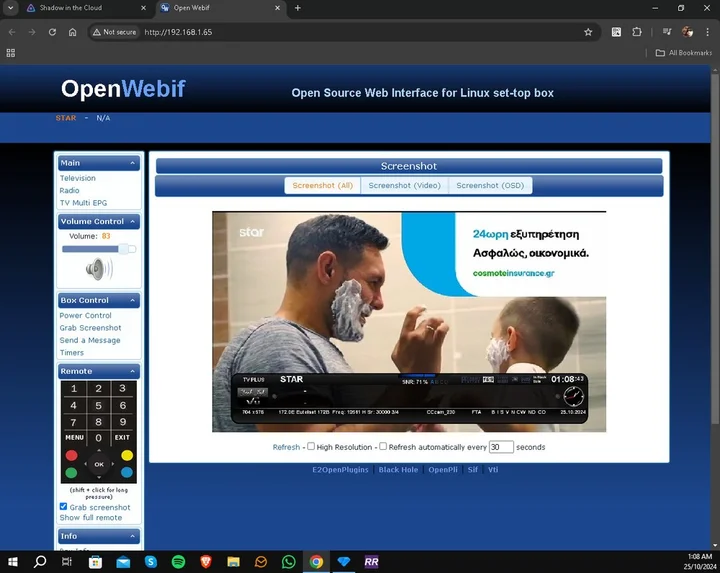
Task: Uncheck Grab screenshot under remote
Action: tap(64, 507)
